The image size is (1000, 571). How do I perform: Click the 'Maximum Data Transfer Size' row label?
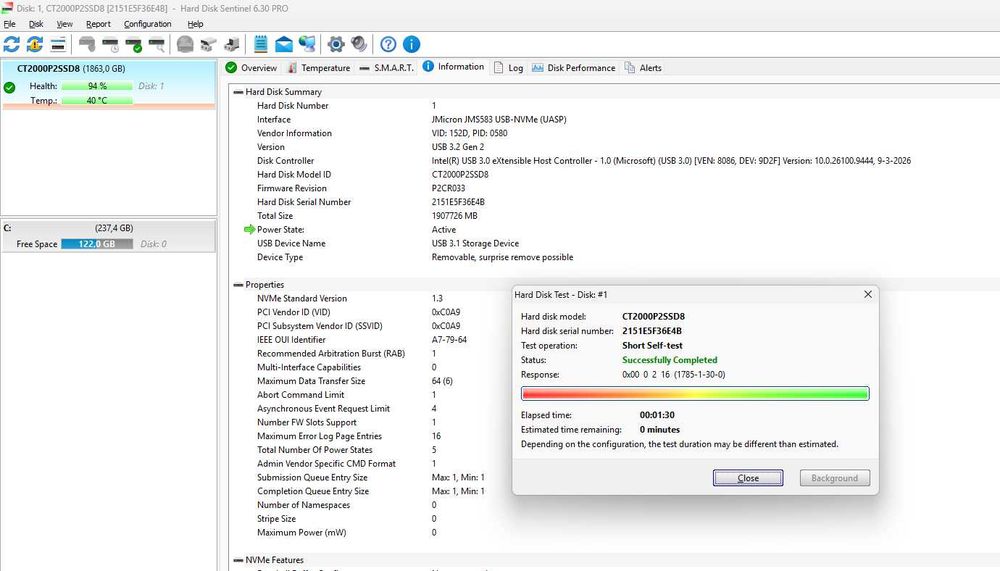click(311, 381)
